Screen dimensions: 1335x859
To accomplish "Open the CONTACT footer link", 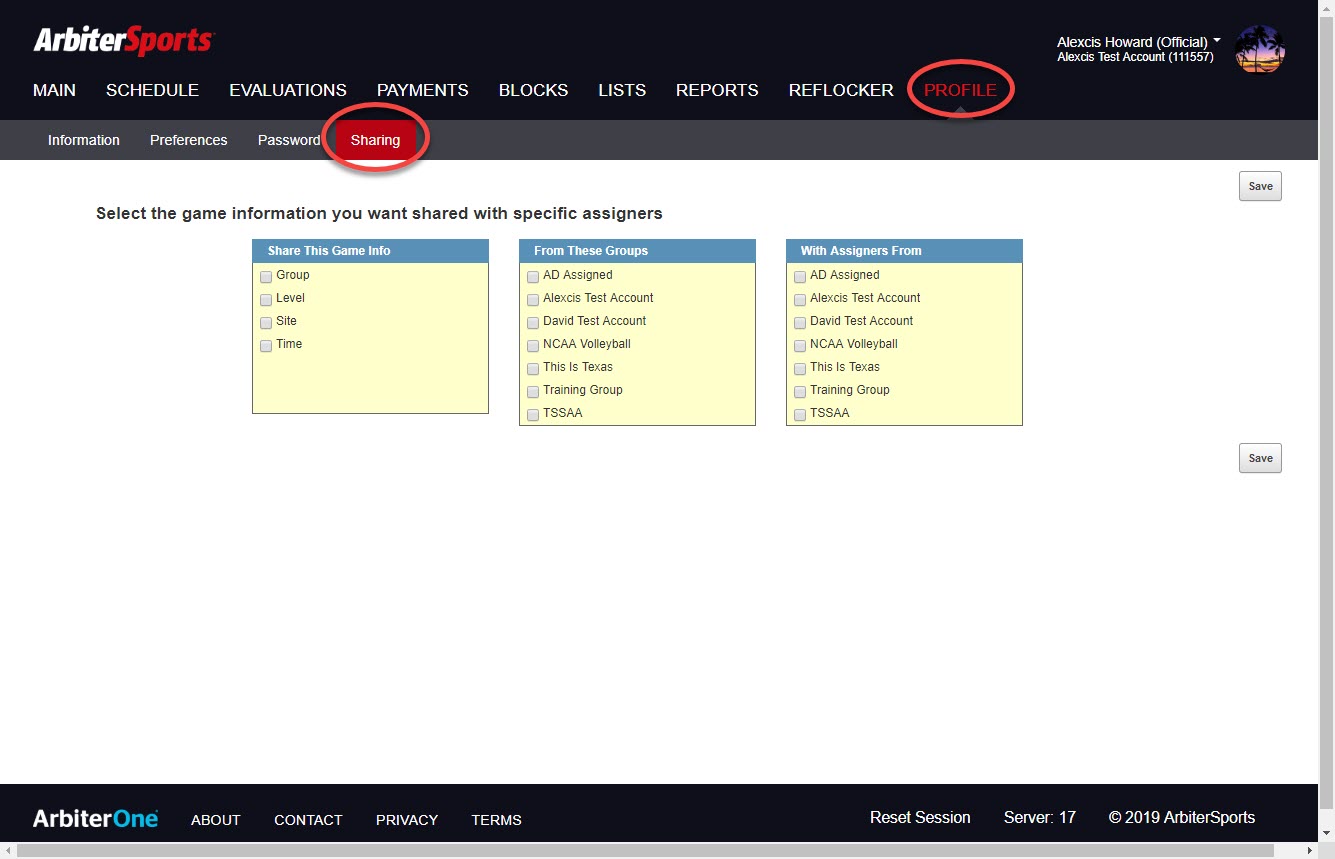I will pyautogui.click(x=308, y=820).
